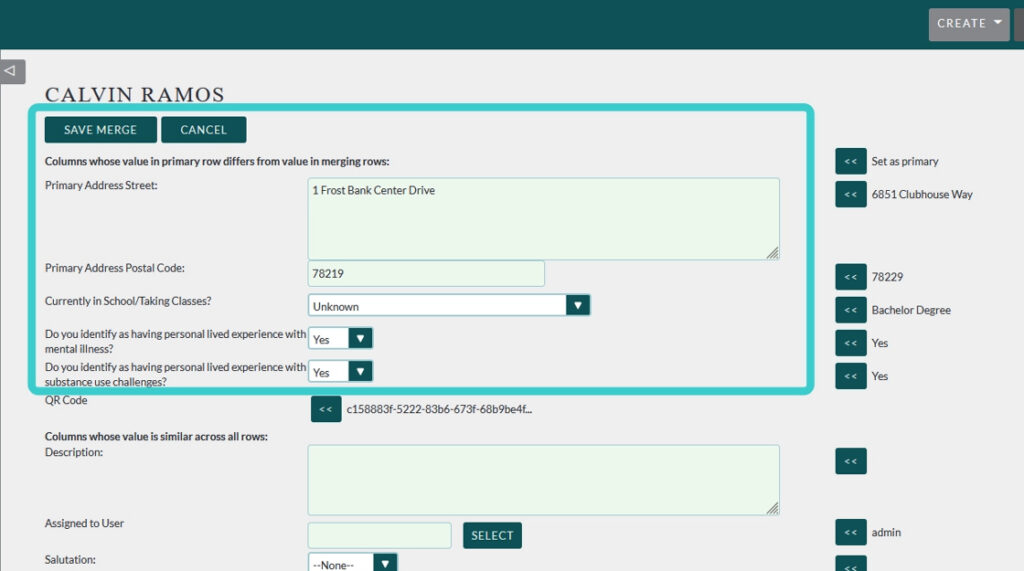The width and height of the screenshot is (1024, 571).
Task: Click the << button beside Set as primary
Action: [850, 161]
